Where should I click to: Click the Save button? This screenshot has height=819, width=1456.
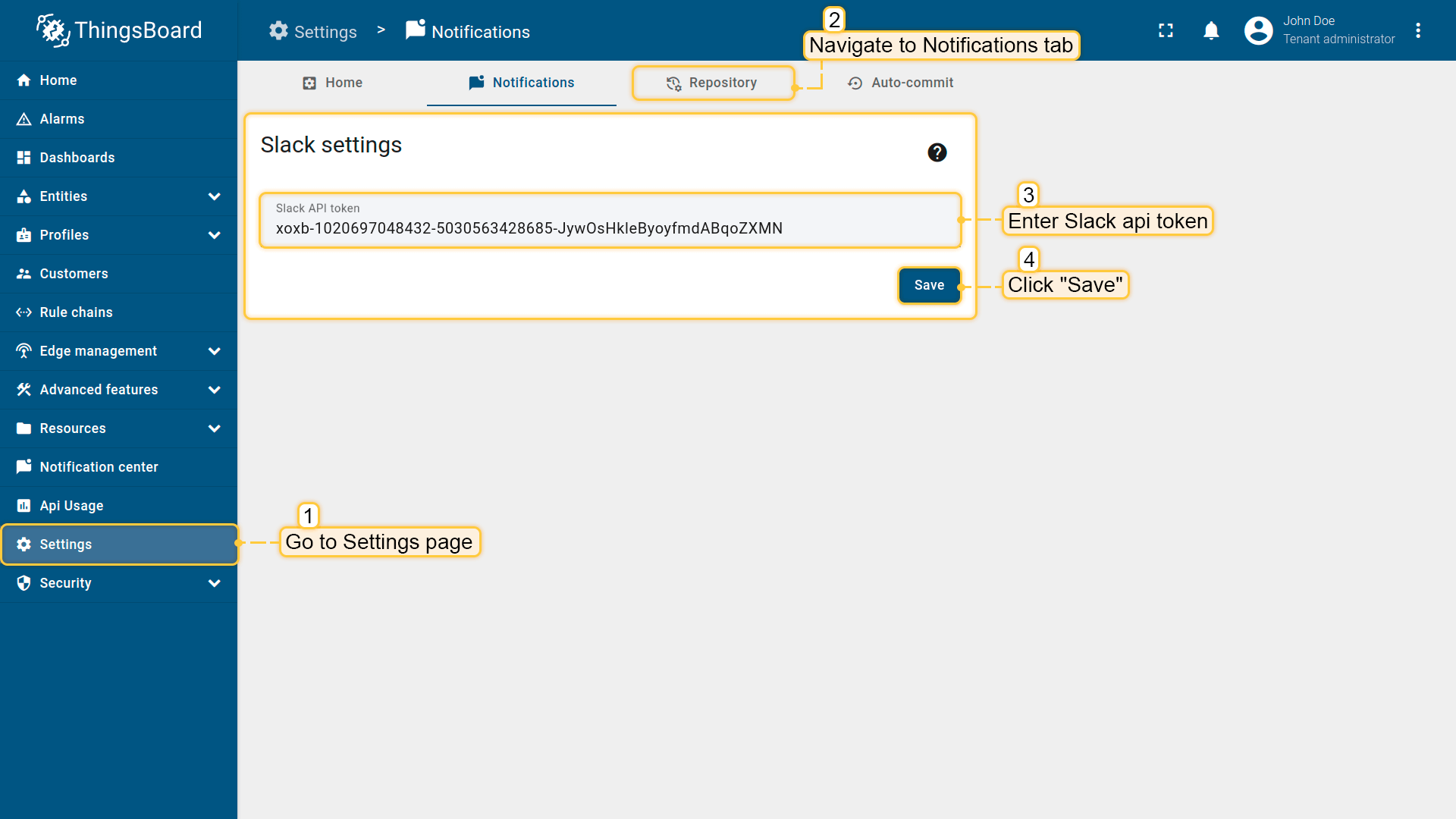[929, 285]
